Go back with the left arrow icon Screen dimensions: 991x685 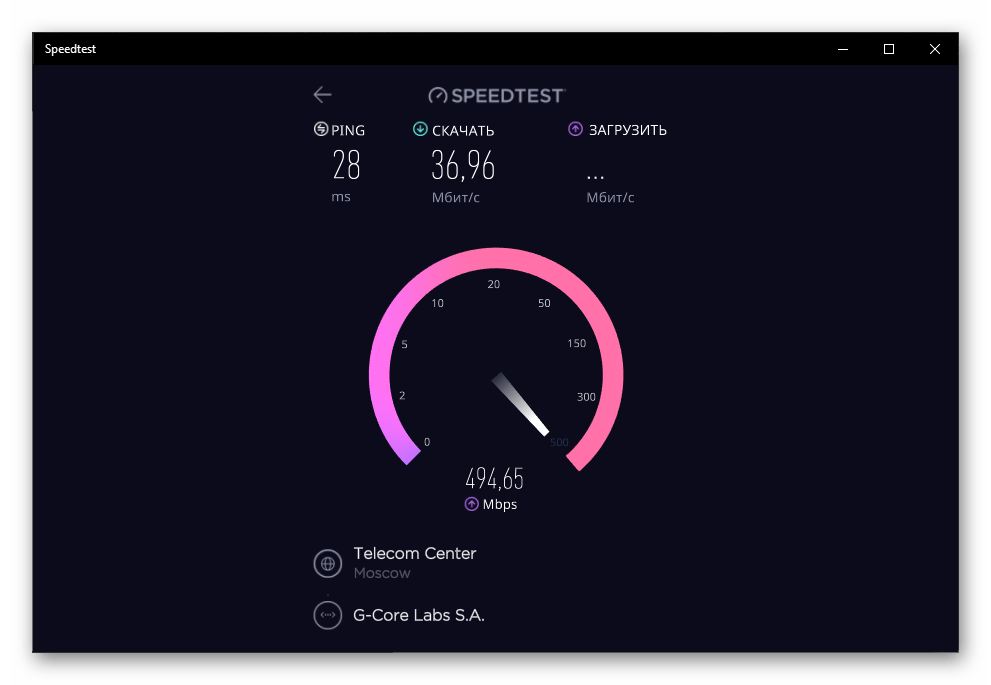322,95
